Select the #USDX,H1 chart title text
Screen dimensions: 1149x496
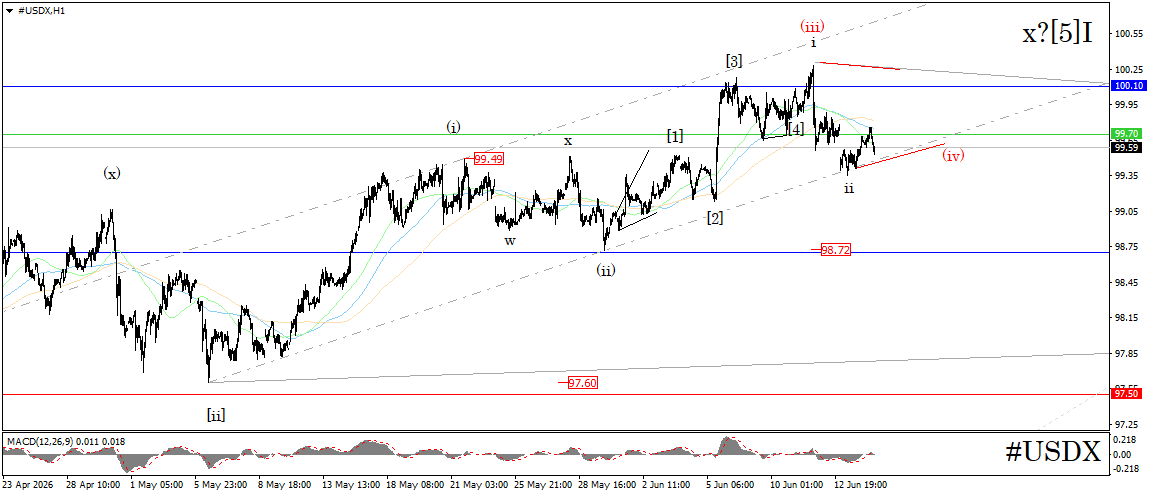(40, 11)
